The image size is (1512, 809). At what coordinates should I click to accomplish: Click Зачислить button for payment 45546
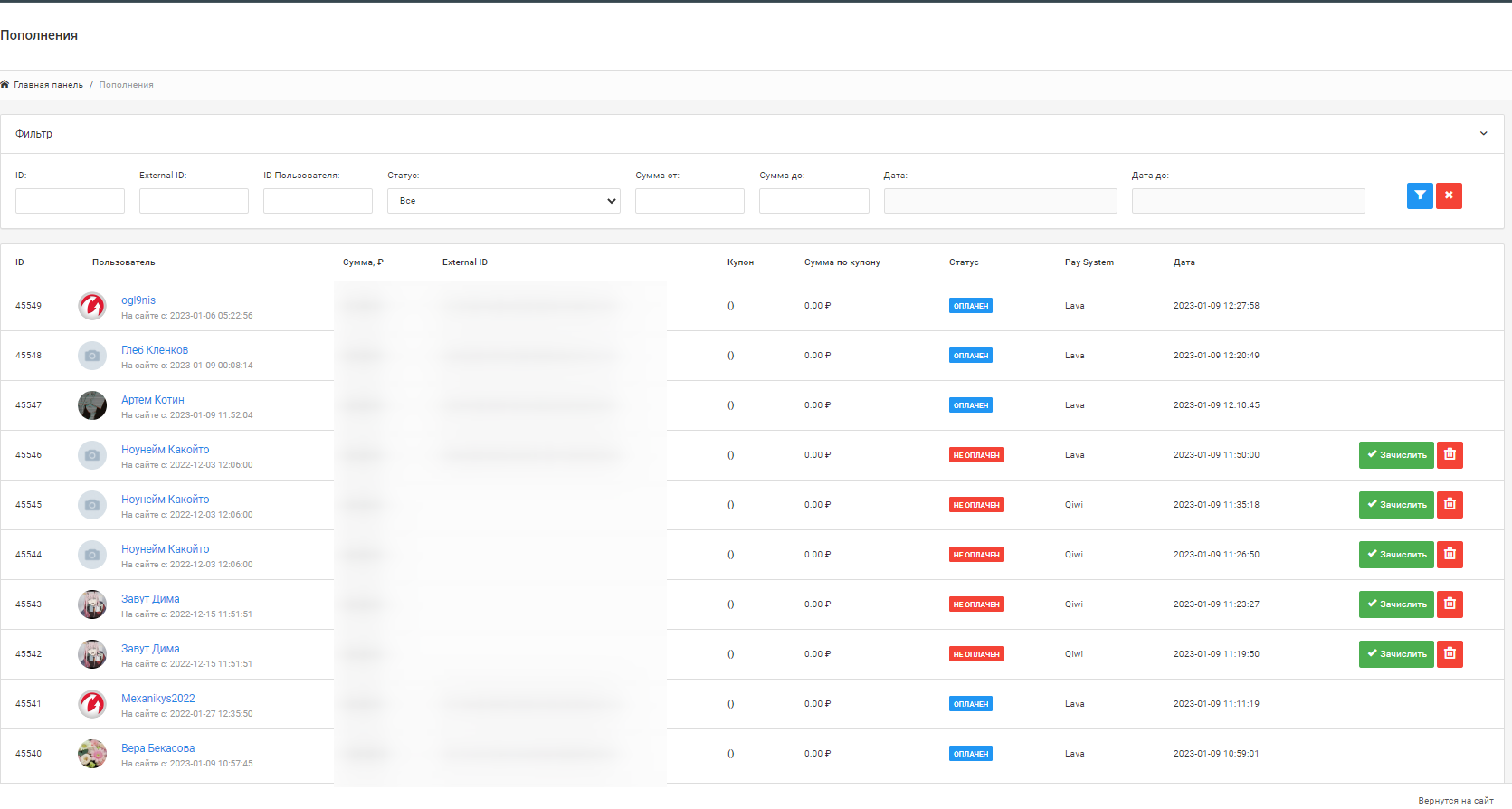[x=1395, y=455]
